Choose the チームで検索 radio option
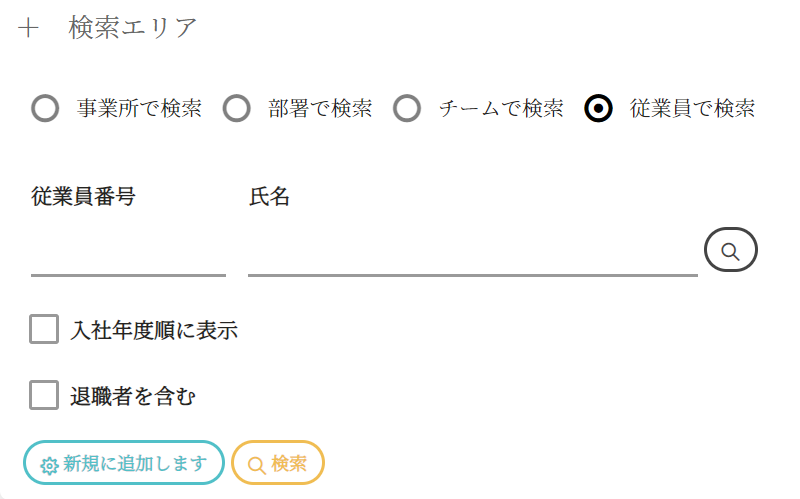Screen dimensions: 800x499 click(406, 109)
